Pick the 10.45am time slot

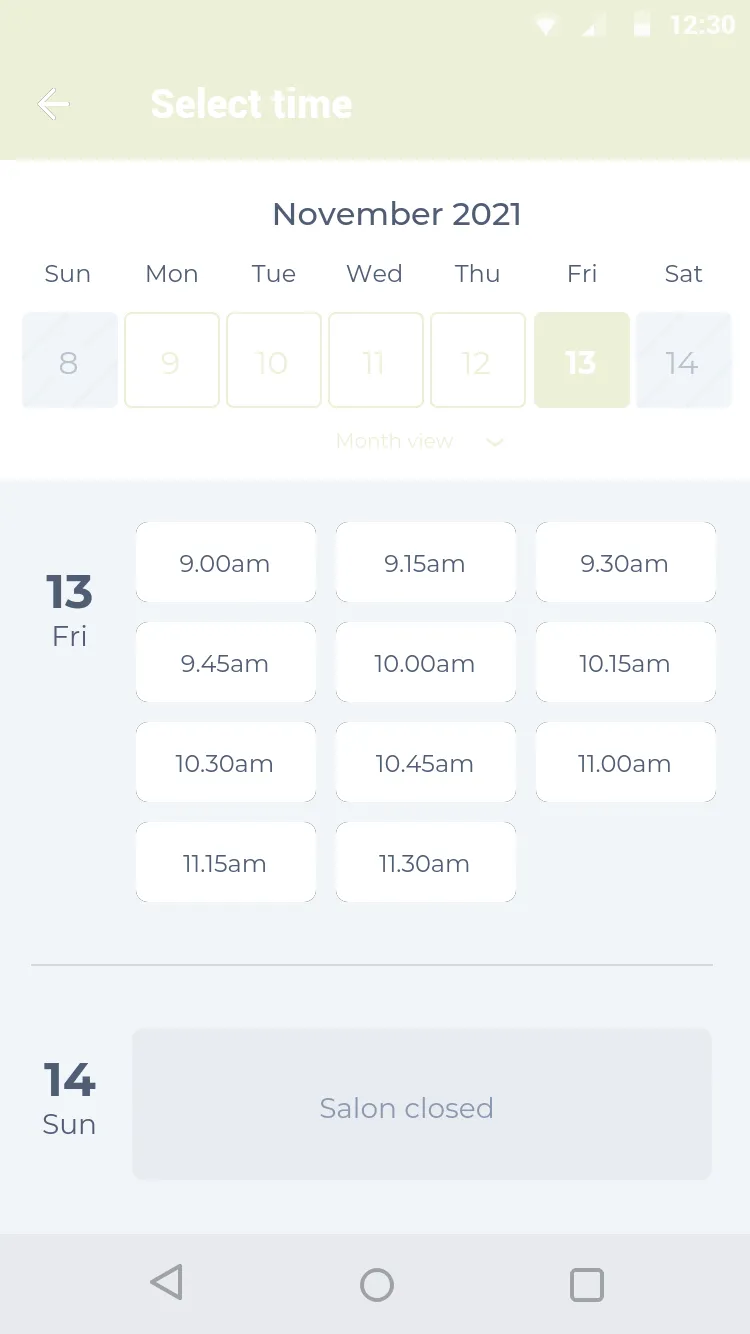click(426, 762)
